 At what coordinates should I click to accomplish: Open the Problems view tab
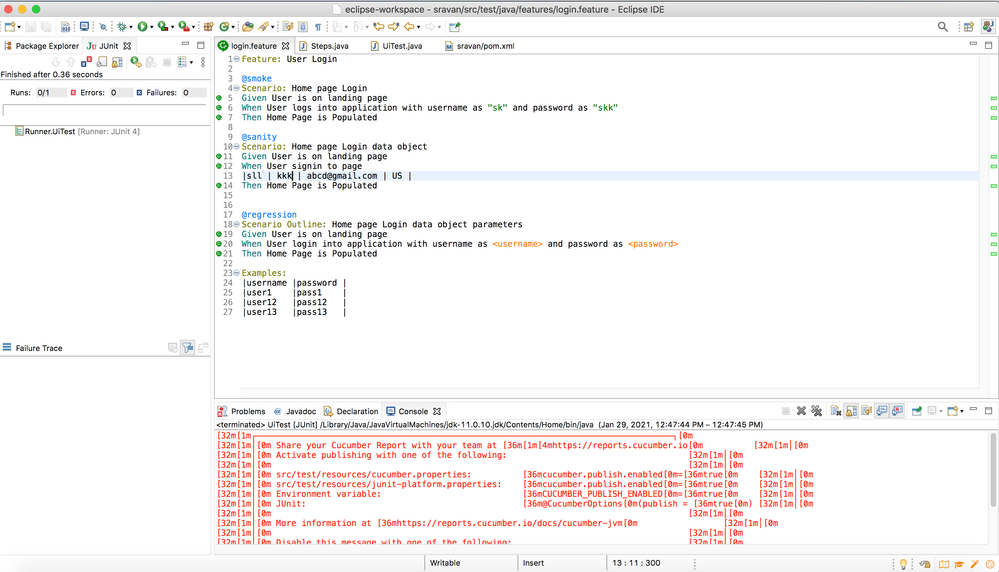point(247,411)
